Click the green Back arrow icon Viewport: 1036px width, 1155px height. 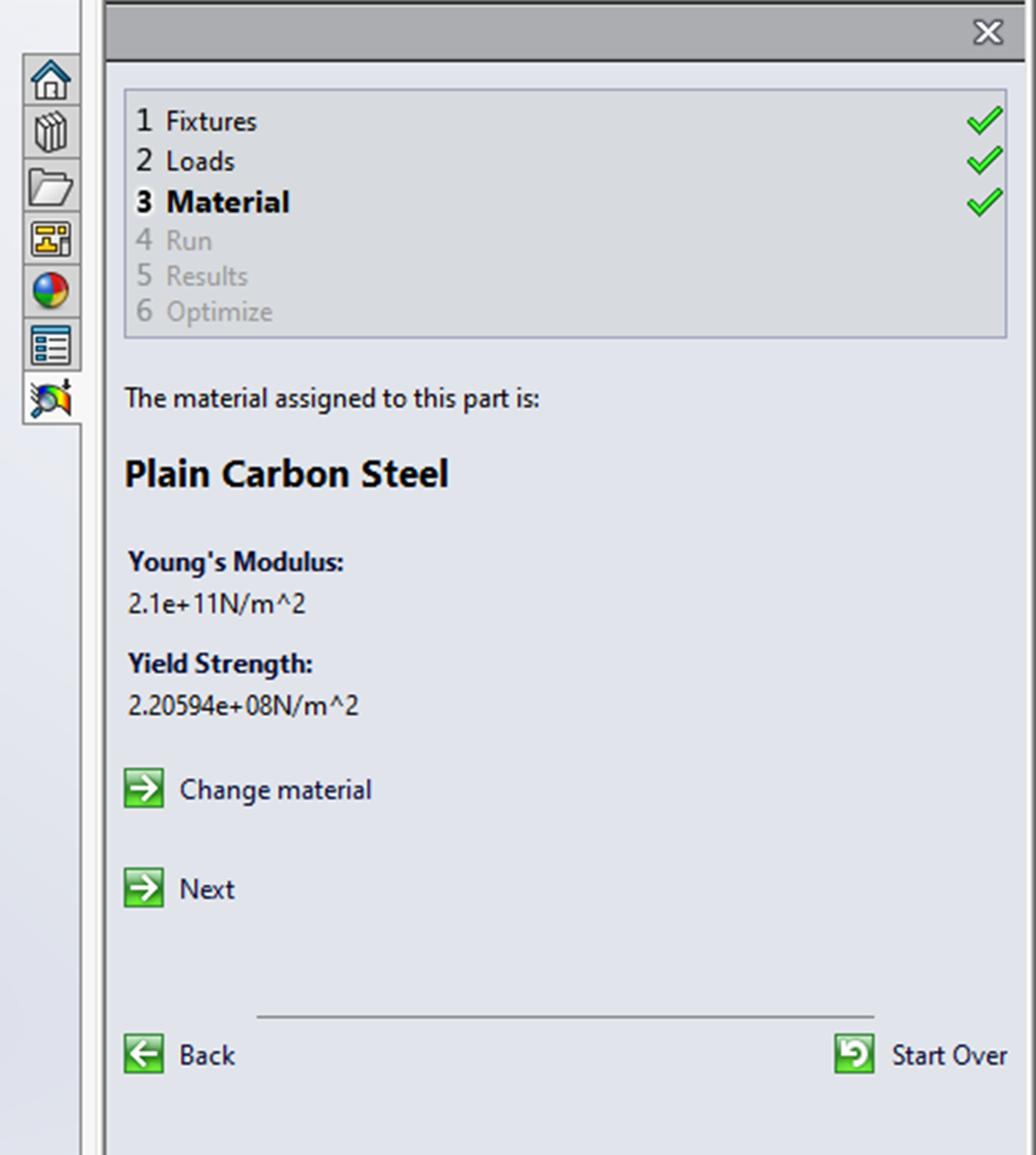[x=143, y=1054]
